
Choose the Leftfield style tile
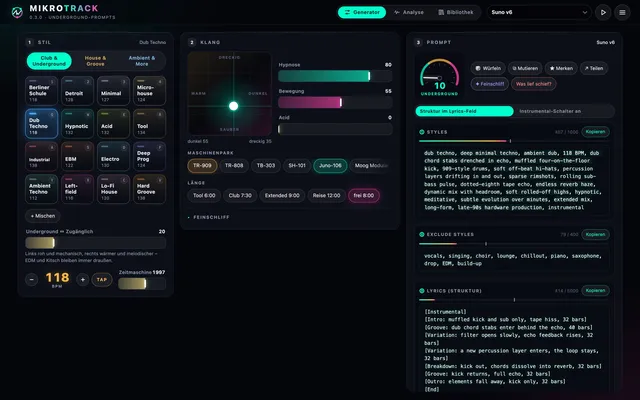pos(77,189)
